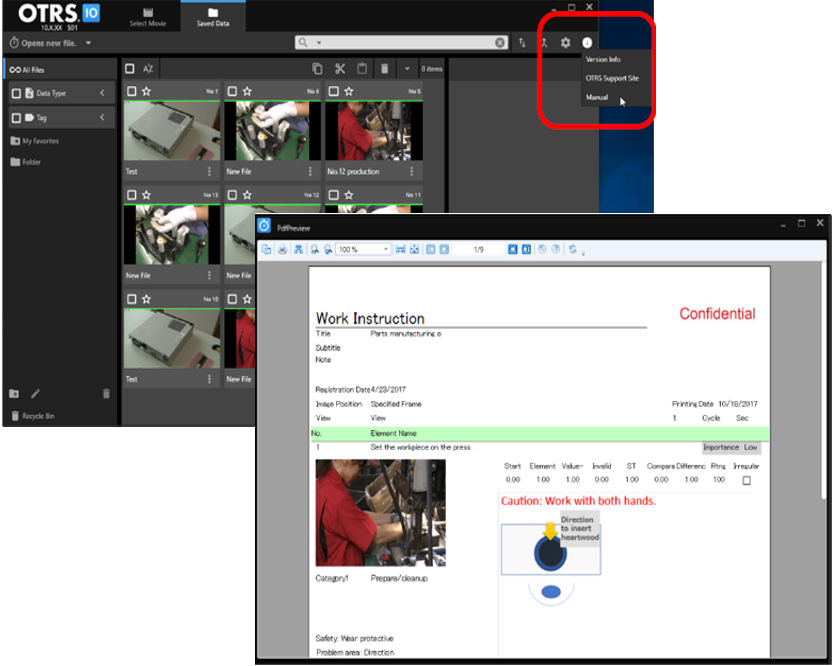Check the Tag filter checkbox

click(x=17, y=118)
